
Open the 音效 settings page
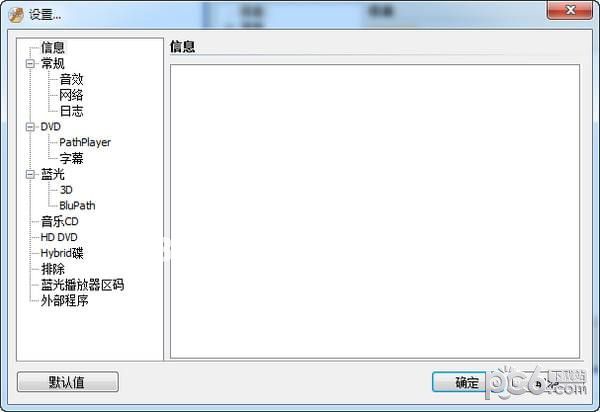click(71, 79)
